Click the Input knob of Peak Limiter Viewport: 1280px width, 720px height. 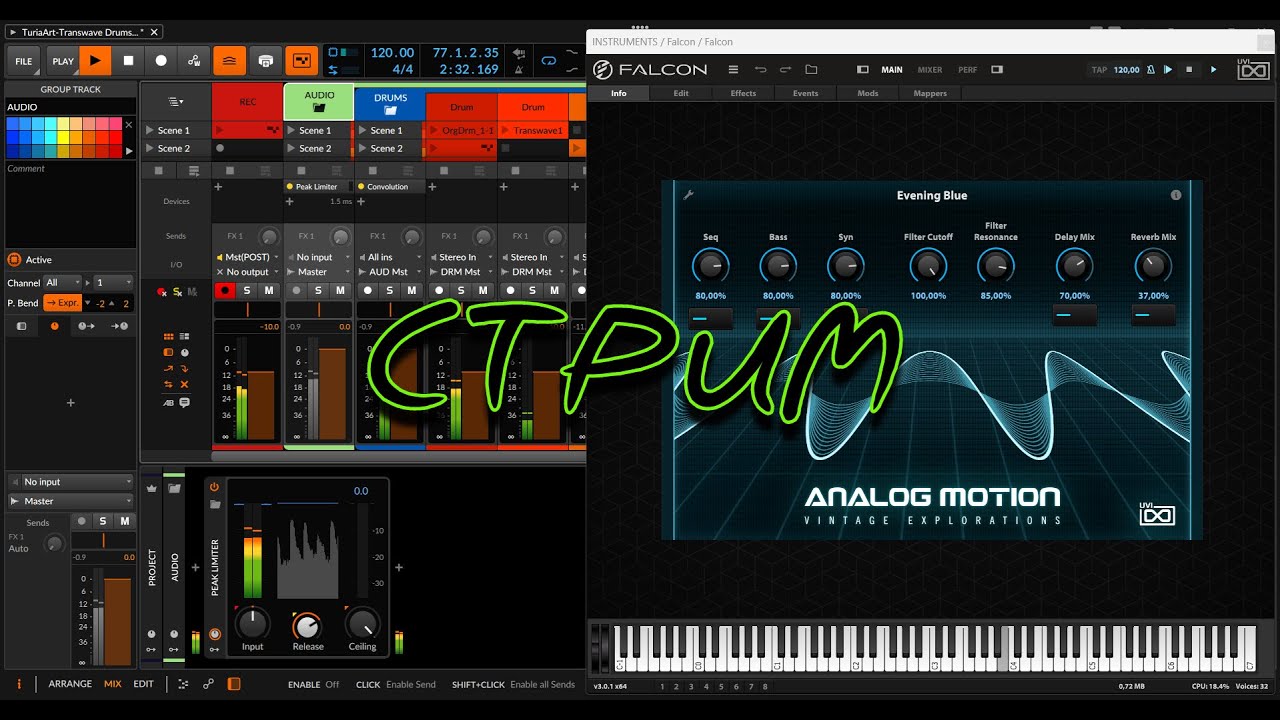pos(252,624)
